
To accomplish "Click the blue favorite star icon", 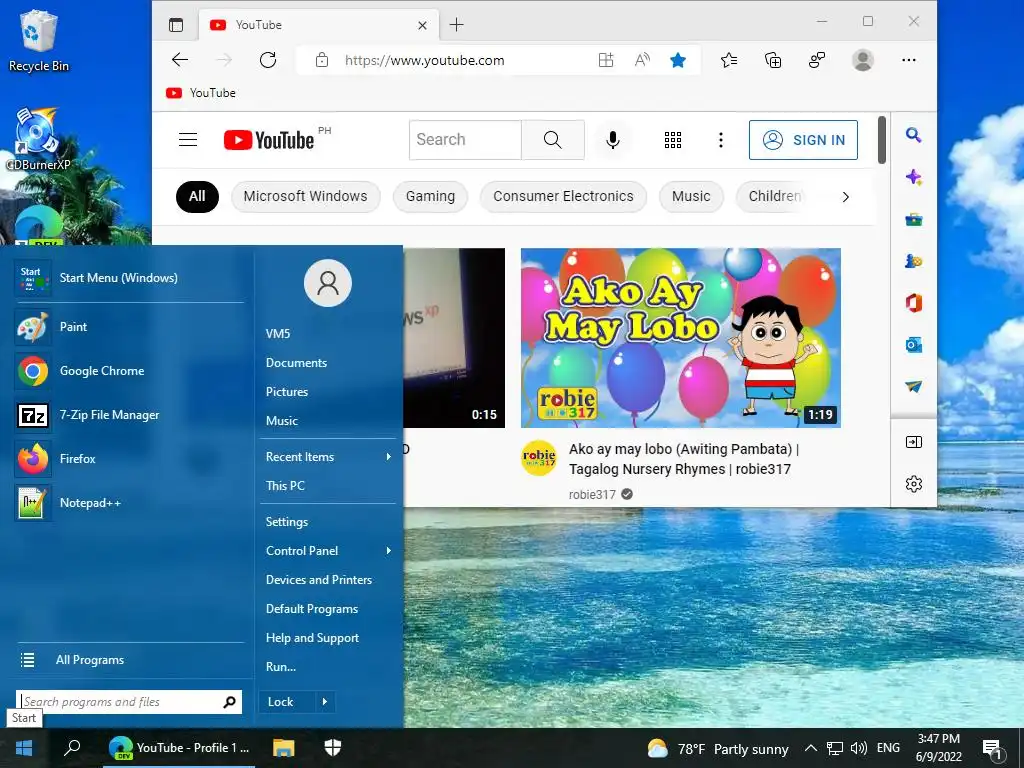I will tap(678, 60).
